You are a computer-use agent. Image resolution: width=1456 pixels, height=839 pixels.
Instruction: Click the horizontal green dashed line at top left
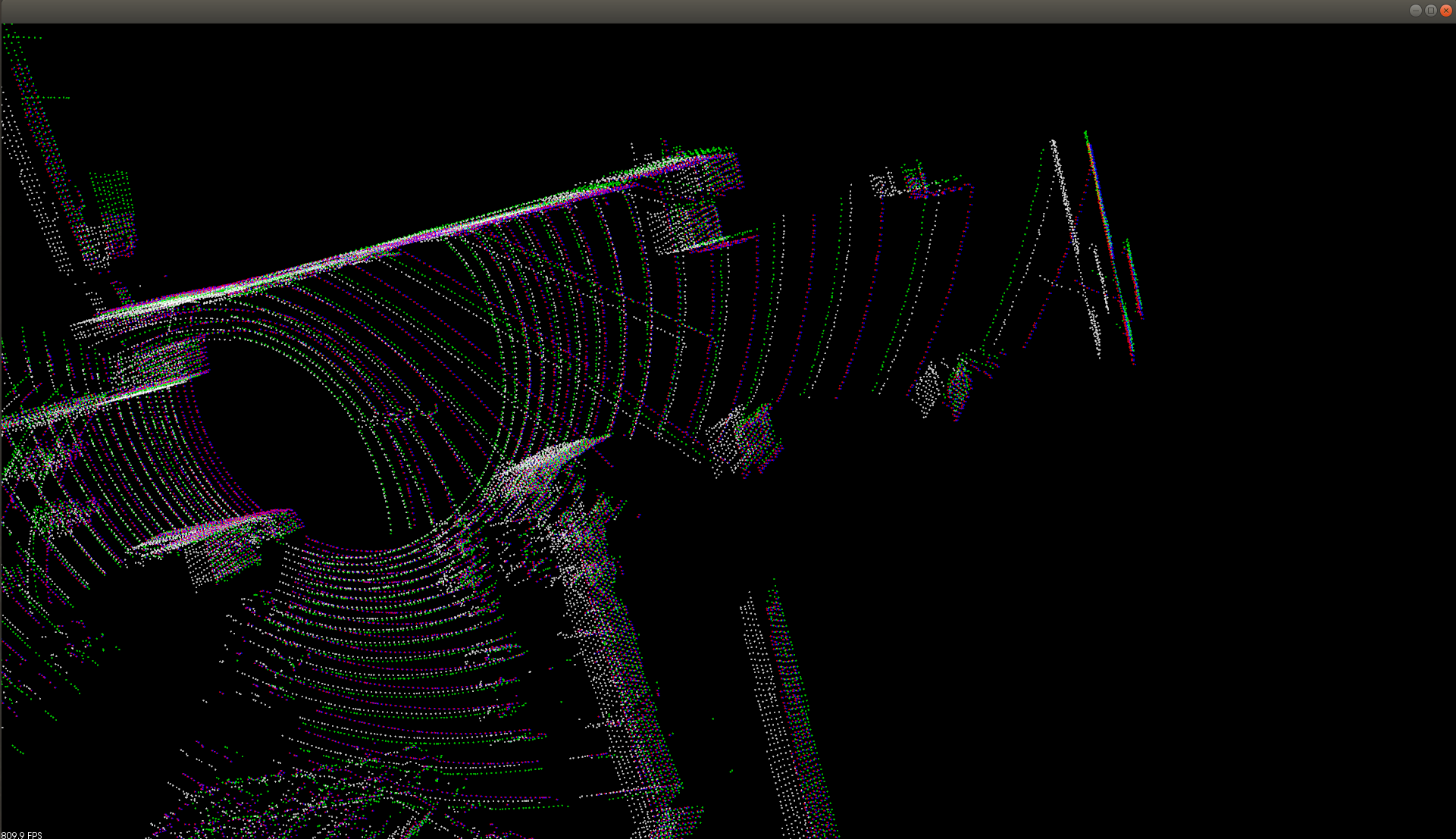tap(53, 98)
